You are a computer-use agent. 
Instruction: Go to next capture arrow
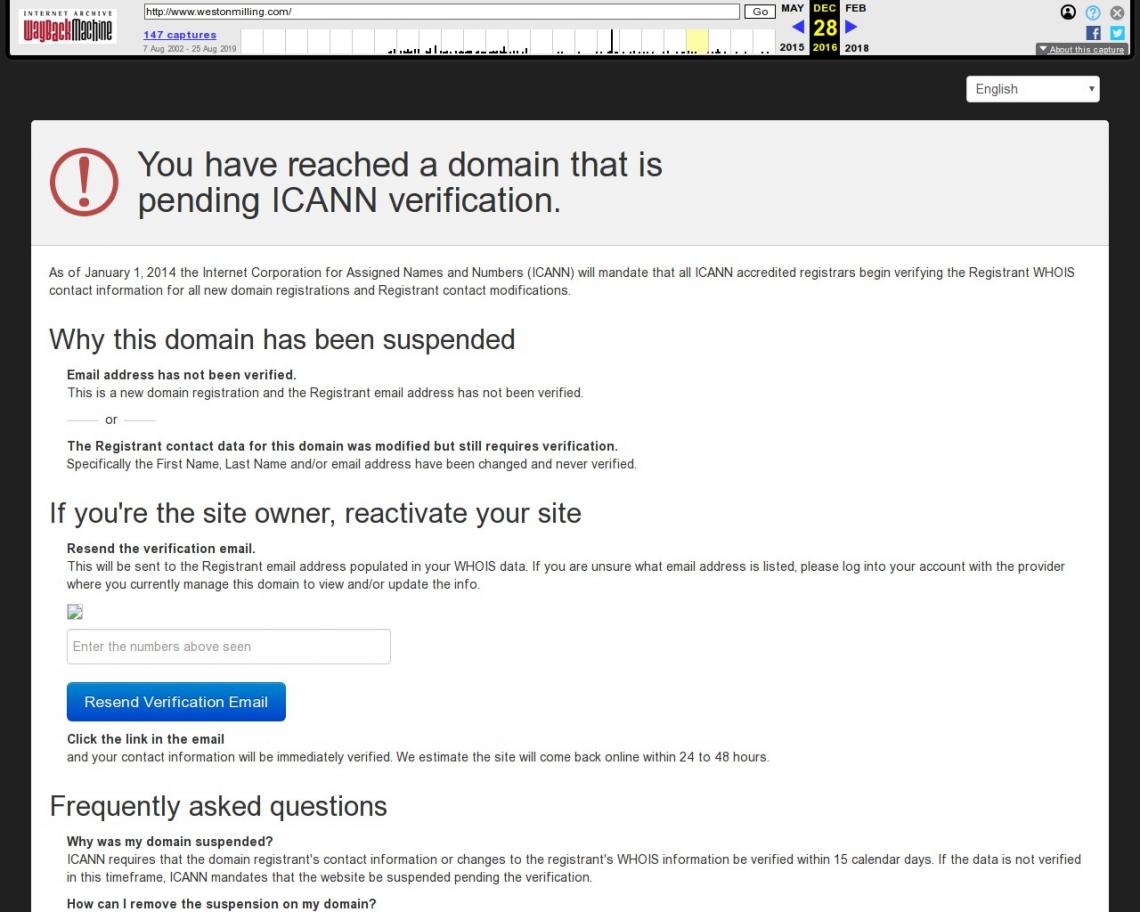[851, 27]
